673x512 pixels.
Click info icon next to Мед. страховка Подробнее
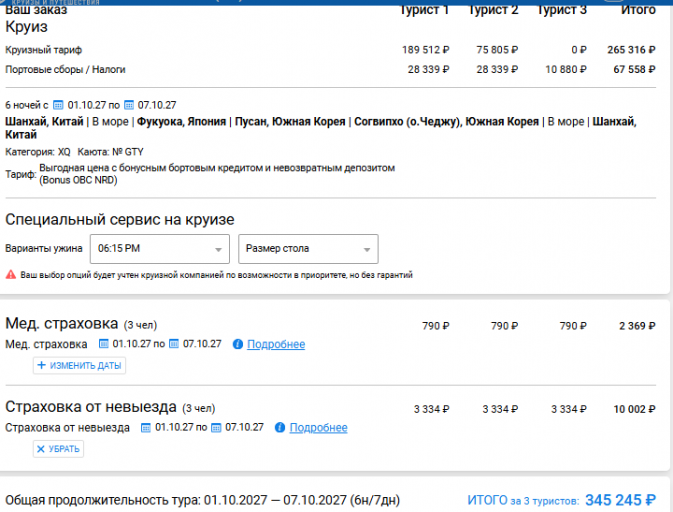pos(238,344)
